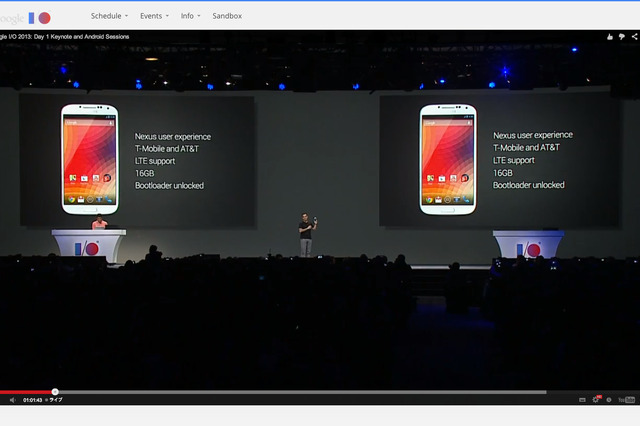Image resolution: width=640 pixels, height=426 pixels.
Task: Open the YouTube logo link
Action: [x=626, y=400]
